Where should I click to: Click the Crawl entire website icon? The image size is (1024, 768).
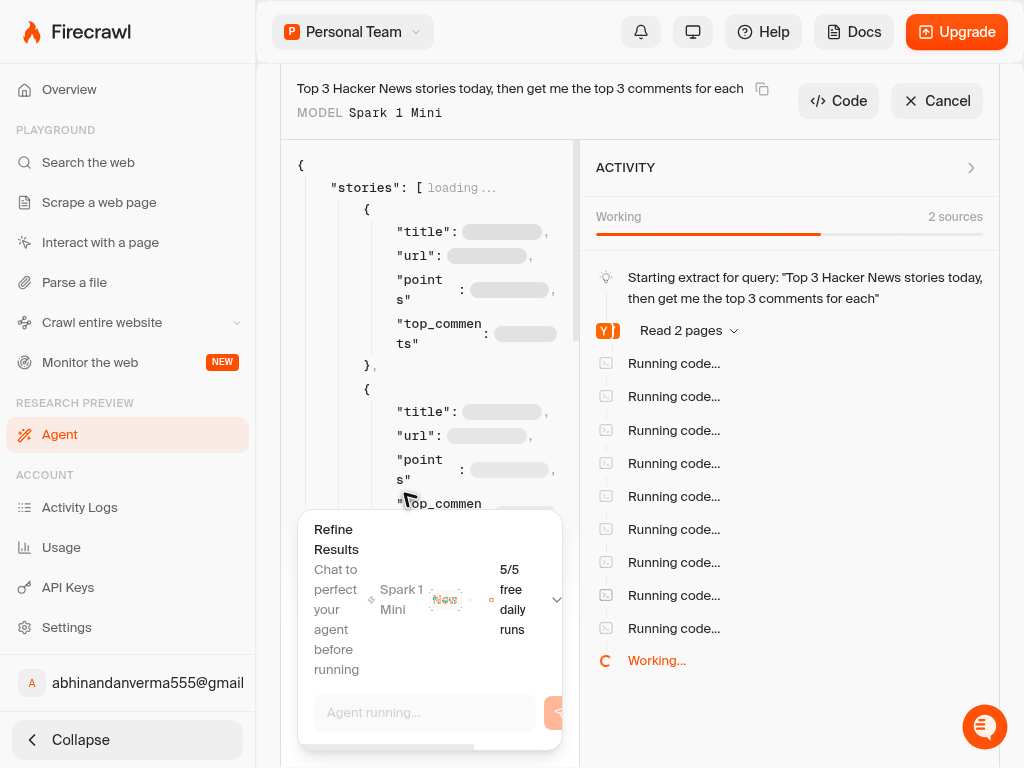pyautogui.click(x=24, y=323)
